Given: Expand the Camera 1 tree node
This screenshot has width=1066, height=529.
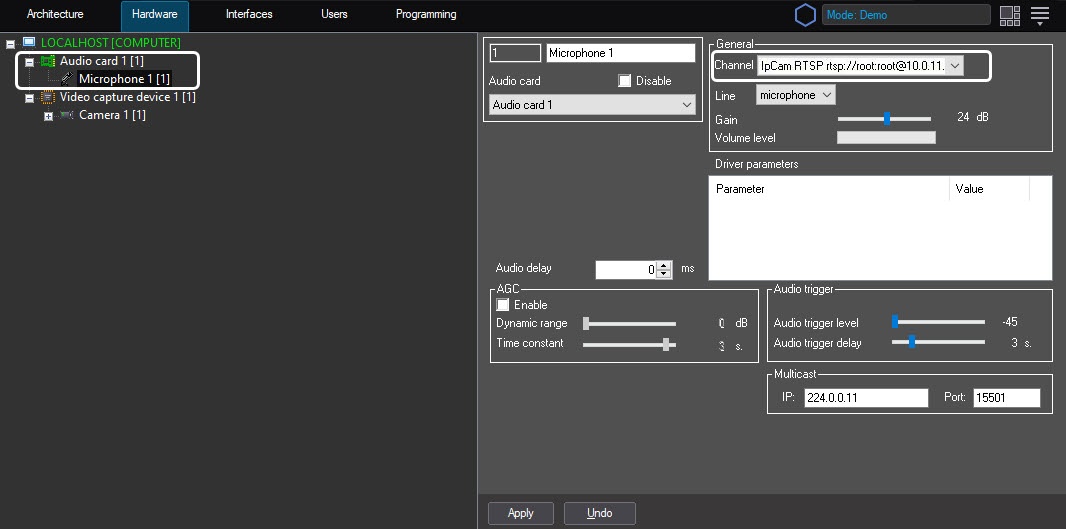Looking at the screenshot, I should point(48,116).
